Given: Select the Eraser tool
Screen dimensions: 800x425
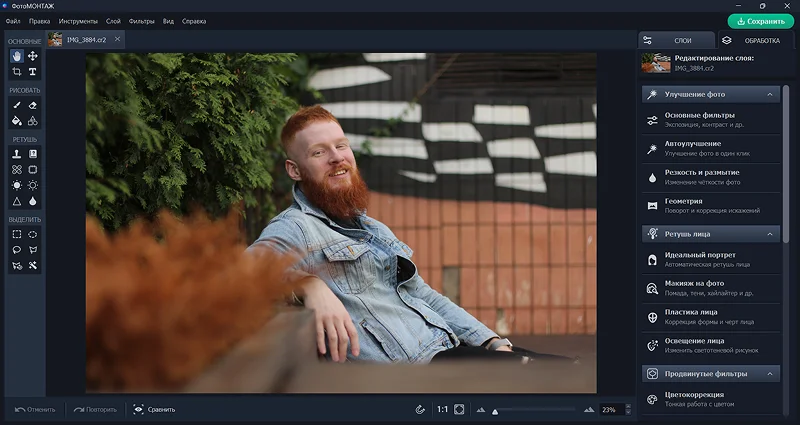Looking at the screenshot, I should pyautogui.click(x=33, y=105).
